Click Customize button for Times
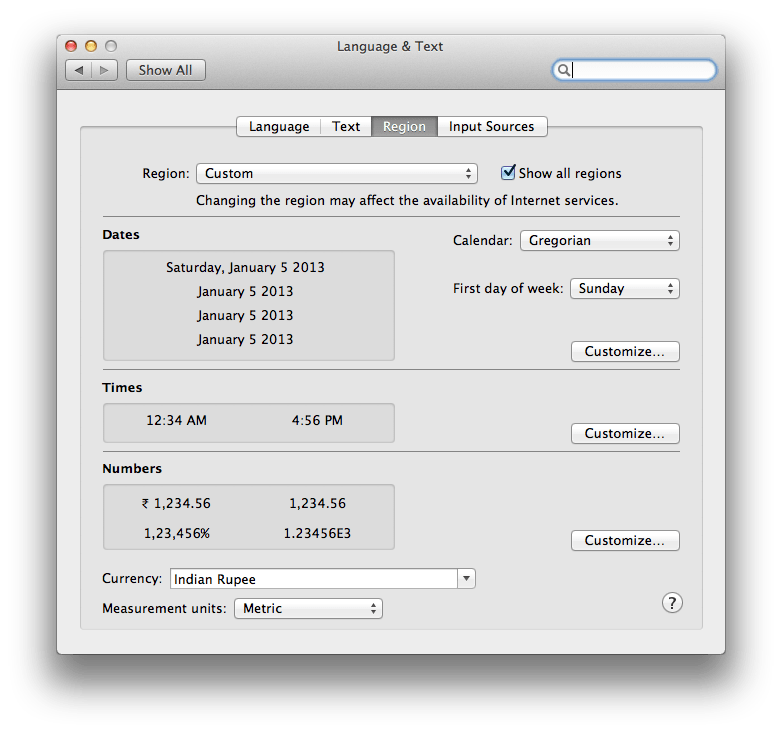The image size is (782, 733). coord(625,433)
